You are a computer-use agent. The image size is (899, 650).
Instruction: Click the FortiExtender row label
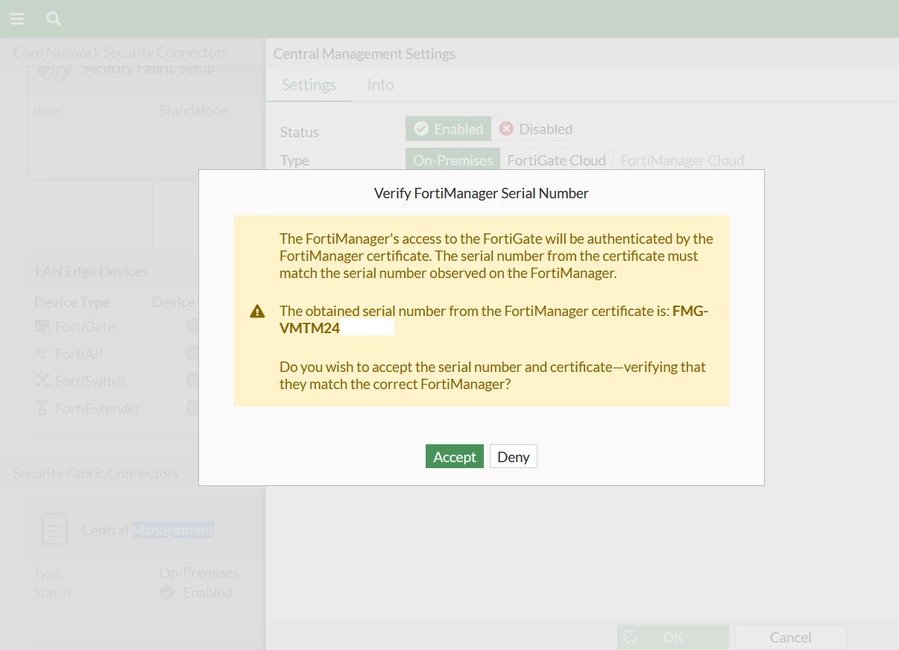(x=97, y=408)
